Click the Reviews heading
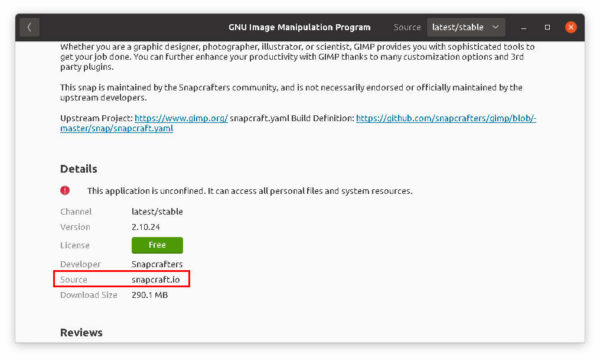The width and height of the screenshot is (600, 360). [81, 332]
